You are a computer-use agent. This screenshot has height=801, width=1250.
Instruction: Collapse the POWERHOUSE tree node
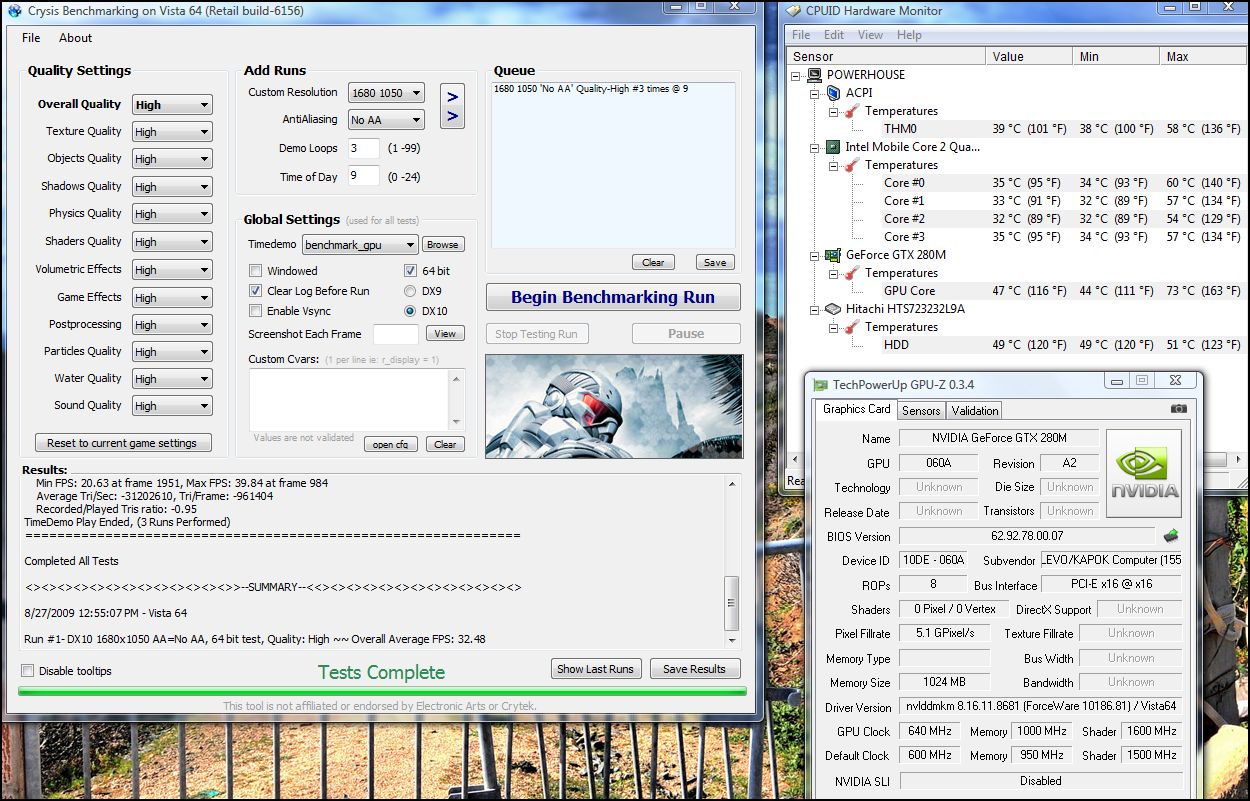[x=796, y=75]
